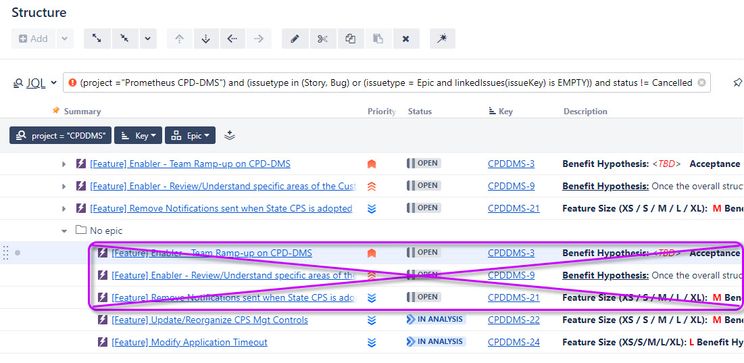This screenshot has width=744, height=363.
Task: Click the drag handle left of selected row
Action: pyautogui.click(x=6, y=253)
